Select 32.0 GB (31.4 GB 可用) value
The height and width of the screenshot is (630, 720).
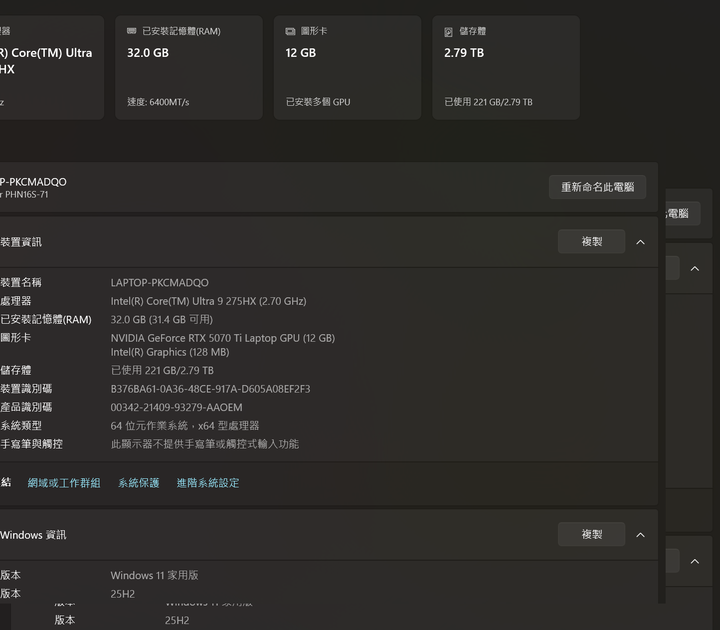click(x=162, y=320)
